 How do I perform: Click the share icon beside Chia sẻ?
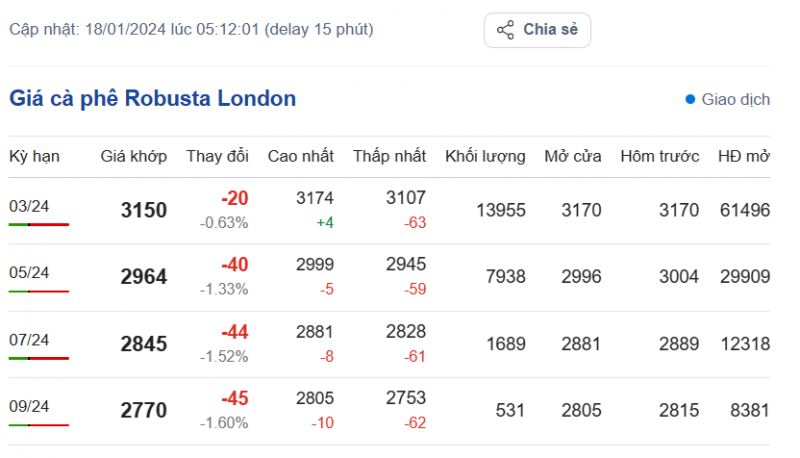click(506, 30)
